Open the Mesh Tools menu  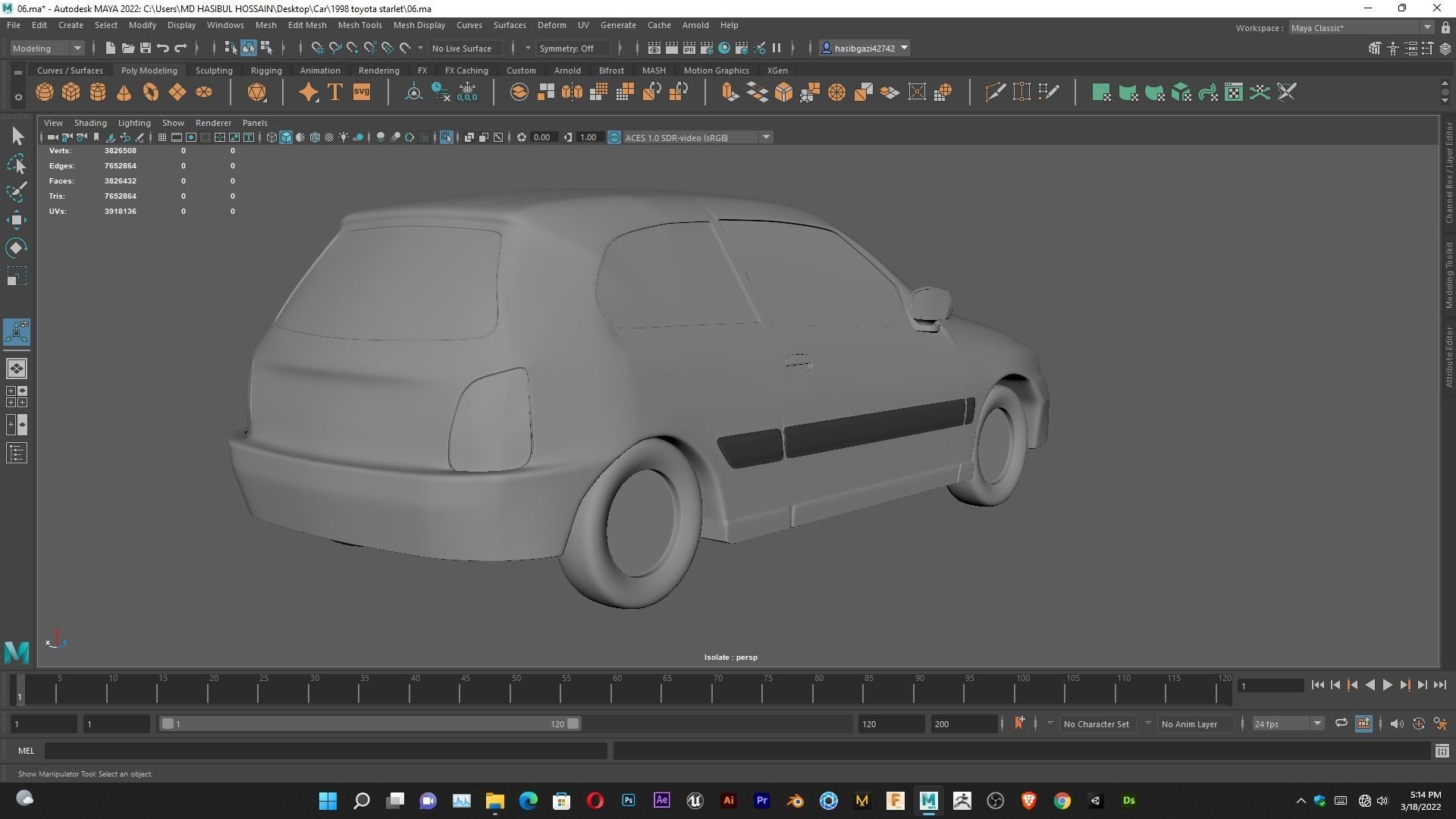click(x=359, y=25)
